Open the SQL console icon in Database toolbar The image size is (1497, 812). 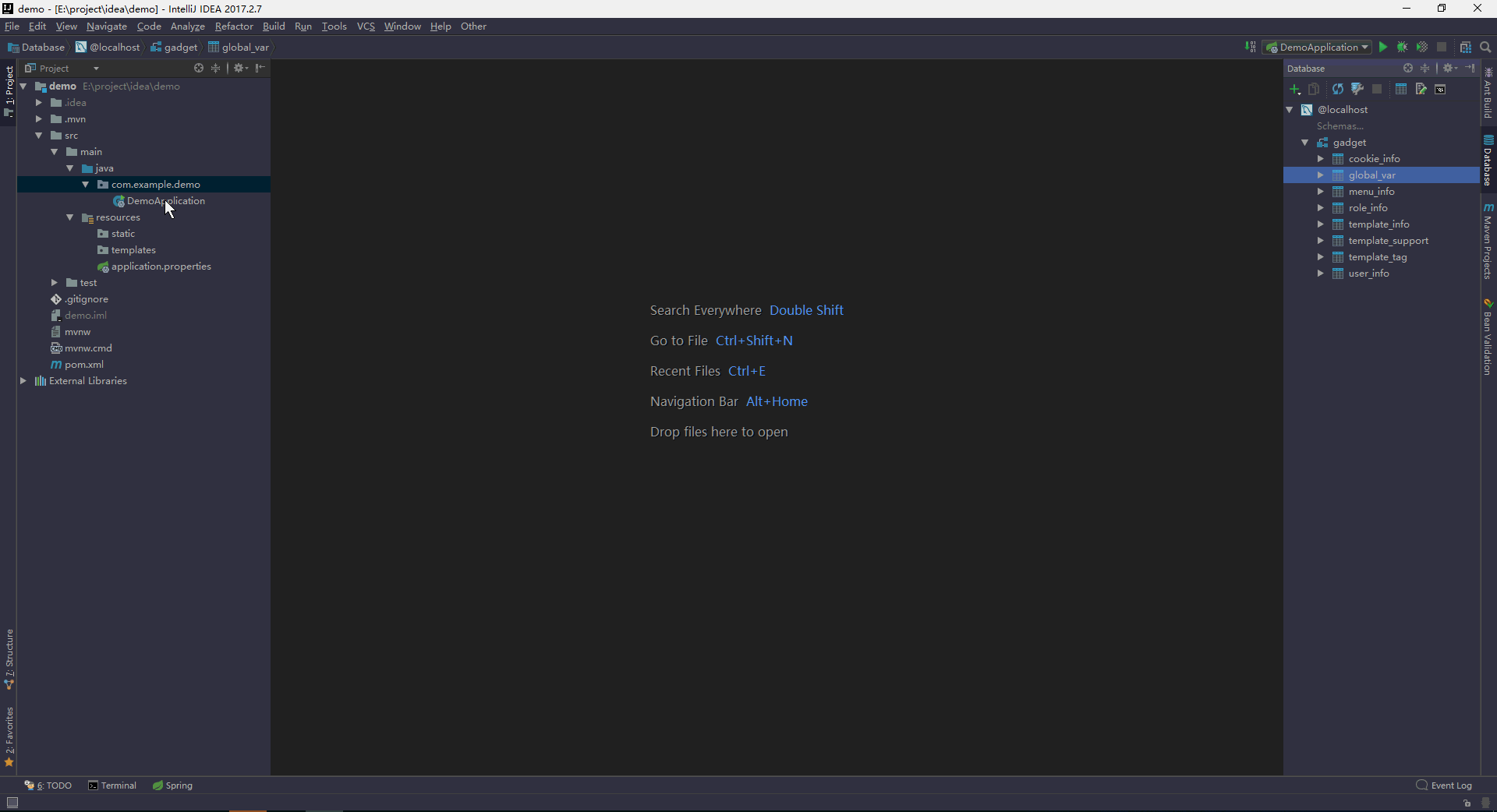click(x=1440, y=90)
